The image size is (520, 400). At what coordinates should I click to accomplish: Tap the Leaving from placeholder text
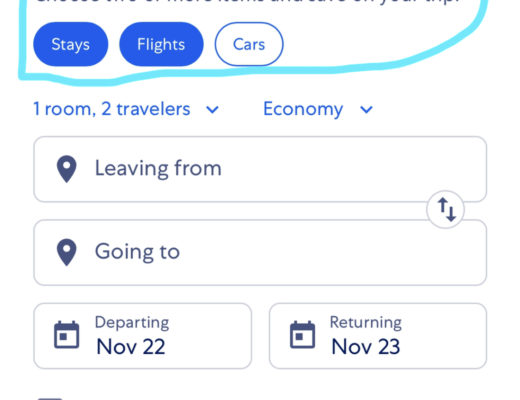pyautogui.click(x=158, y=168)
